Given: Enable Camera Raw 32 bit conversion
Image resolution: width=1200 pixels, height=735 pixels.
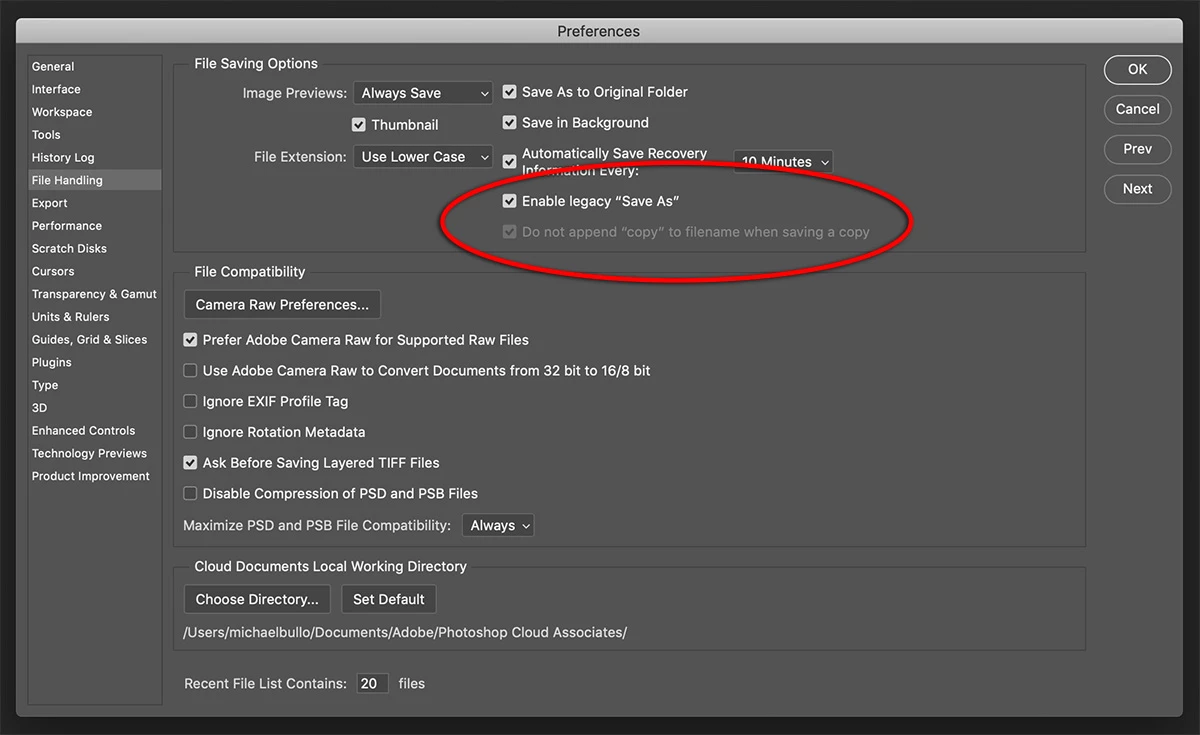Looking at the screenshot, I should click(x=190, y=371).
